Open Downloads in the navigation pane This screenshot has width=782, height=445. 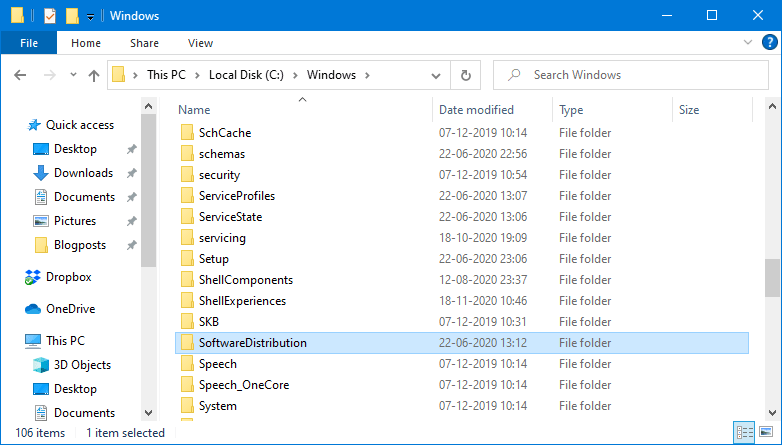[83, 173]
